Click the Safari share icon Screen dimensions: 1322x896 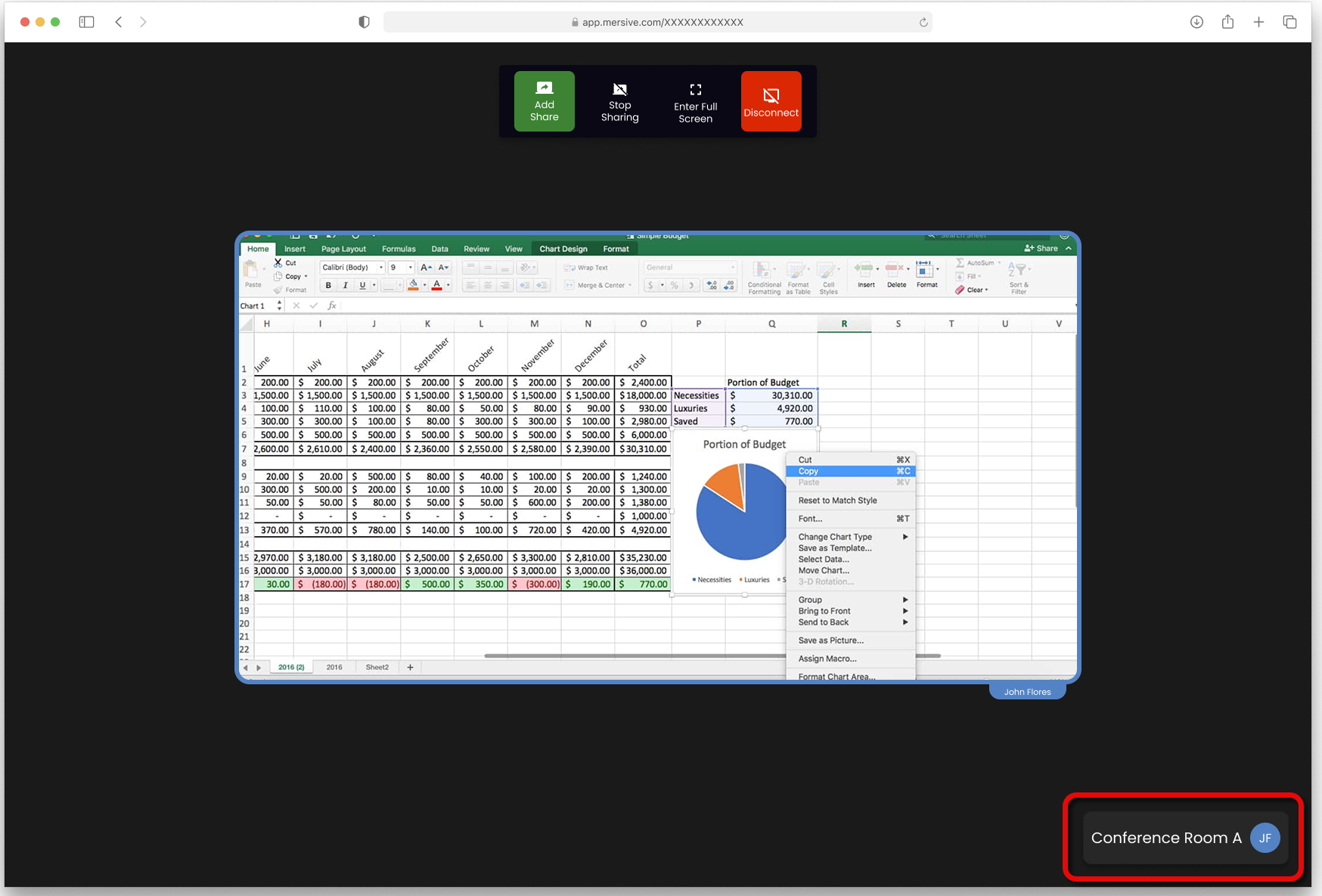[x=1227, y=22]
